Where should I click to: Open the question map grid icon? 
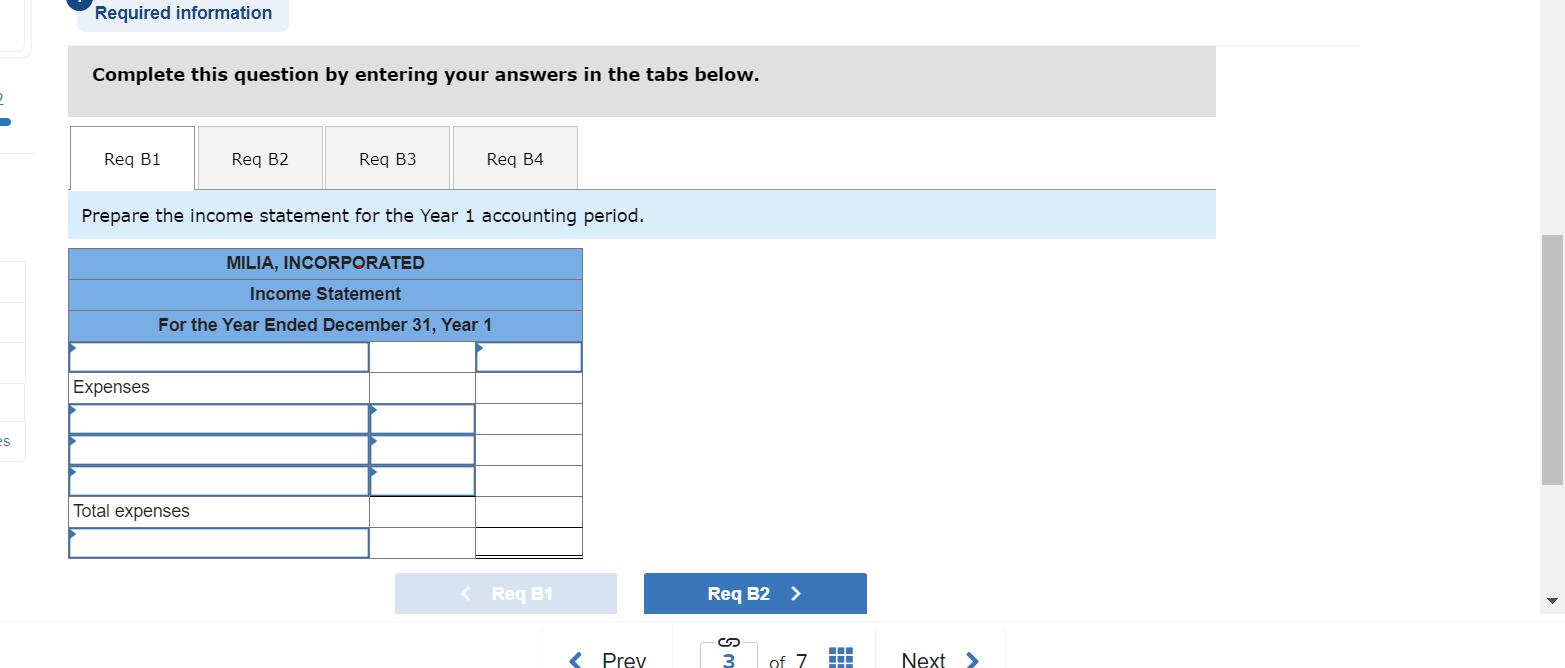[840, 657]
